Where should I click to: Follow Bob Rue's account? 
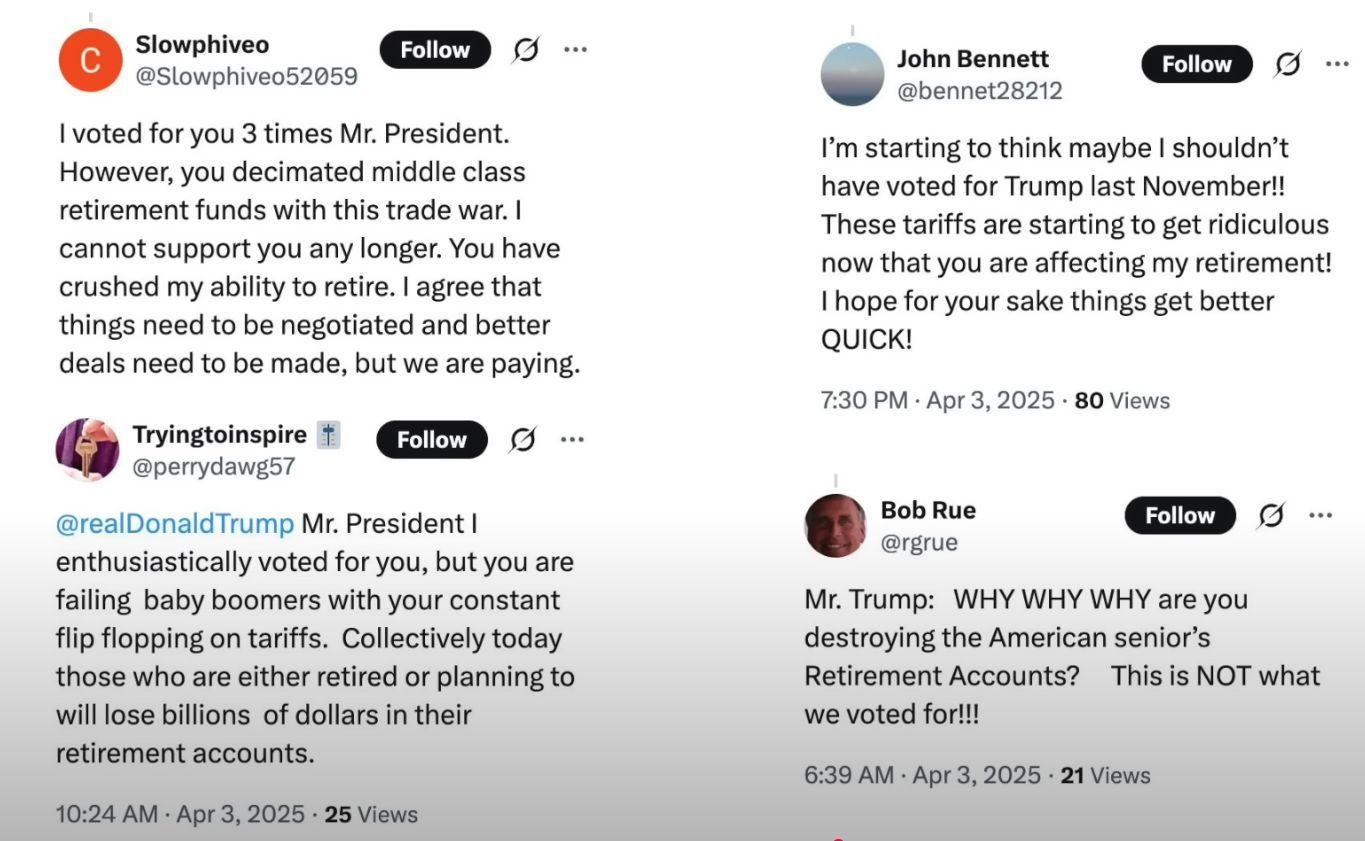(1180, 516)
